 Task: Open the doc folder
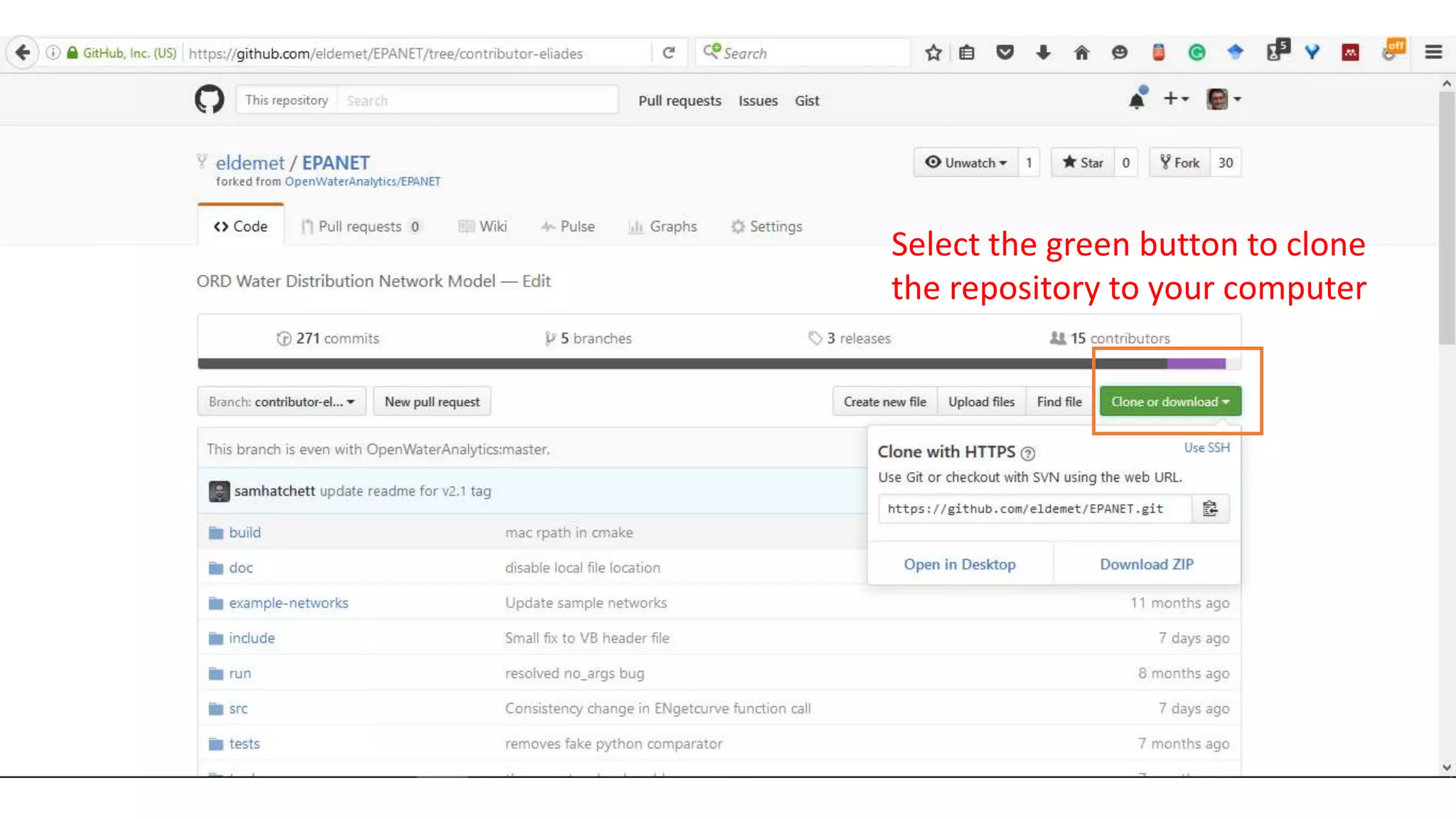coord(241,568)
